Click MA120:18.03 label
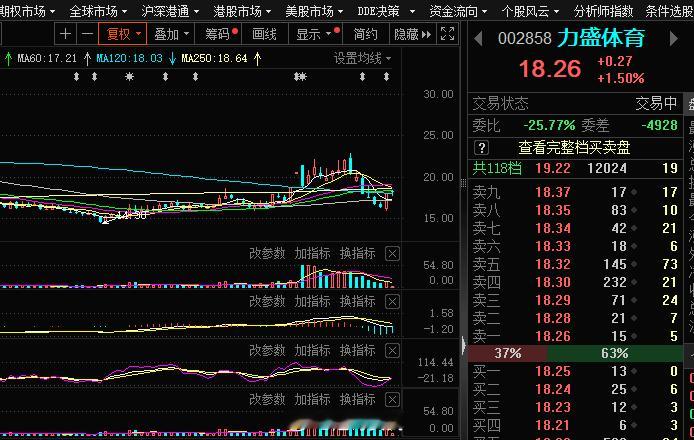 [x=129, y=58]
